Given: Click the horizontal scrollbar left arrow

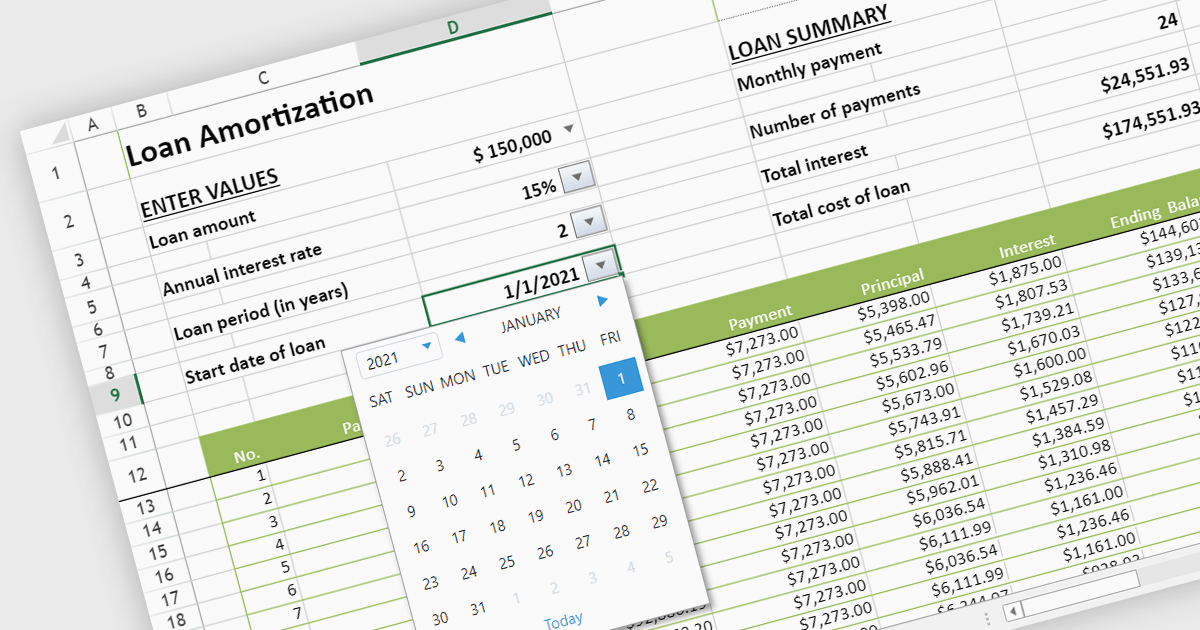Looking at the screenshot, I should pyautogui.click(x=1013, y=611).
